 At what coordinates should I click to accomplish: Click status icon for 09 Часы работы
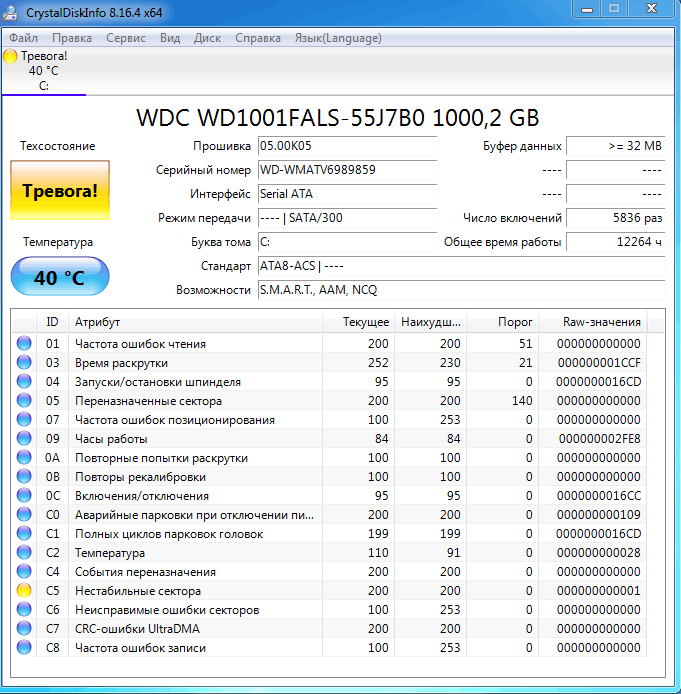click(x=24, y=439)
